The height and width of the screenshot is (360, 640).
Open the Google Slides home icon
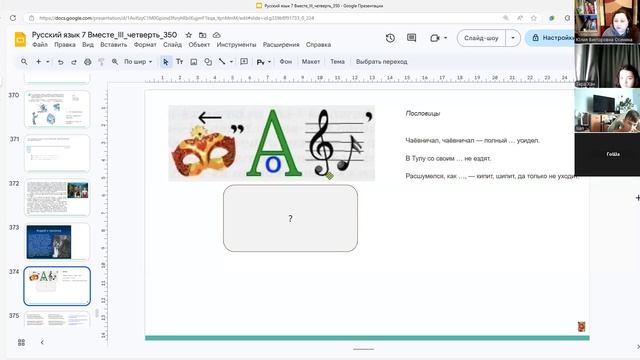click(x=20, y=39)
